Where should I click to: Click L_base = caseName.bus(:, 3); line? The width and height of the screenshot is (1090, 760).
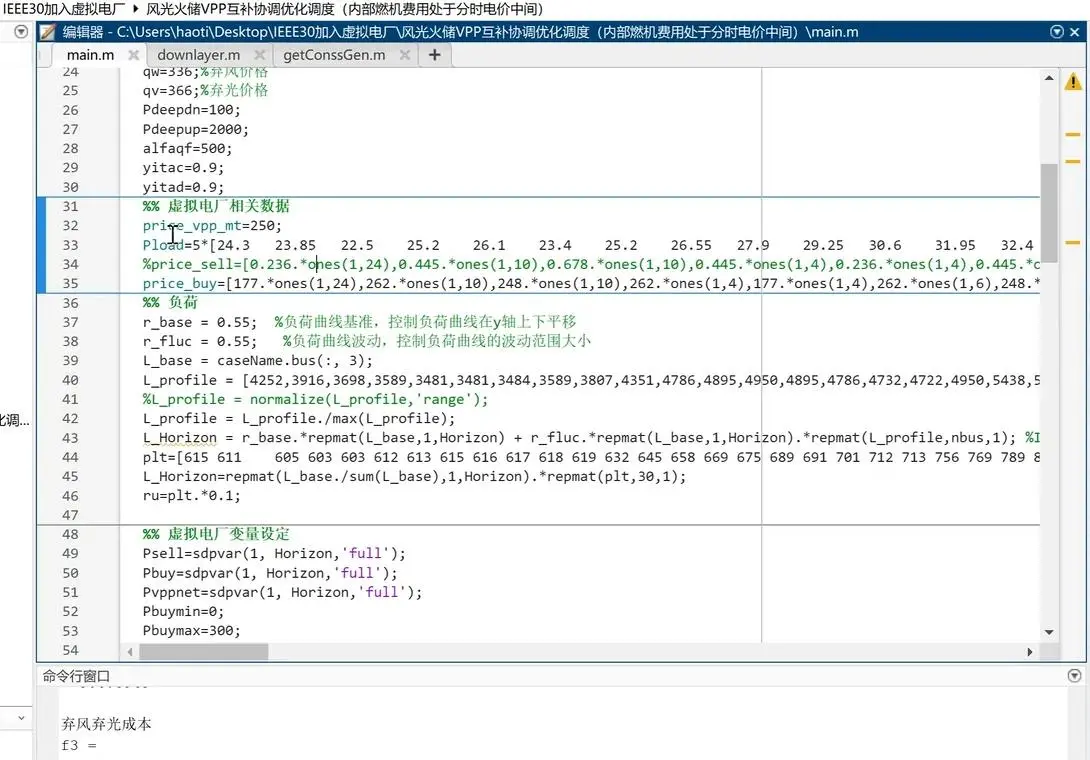tap(257, 360)
